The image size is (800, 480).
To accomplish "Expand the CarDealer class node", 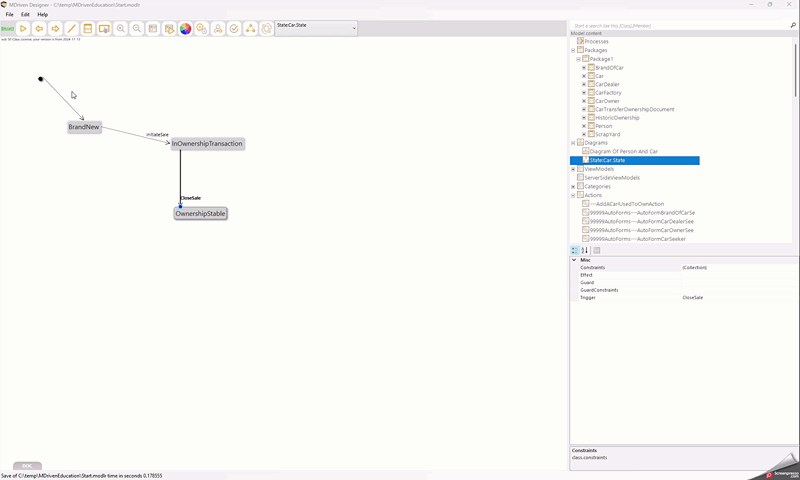I will coord(584,84).
